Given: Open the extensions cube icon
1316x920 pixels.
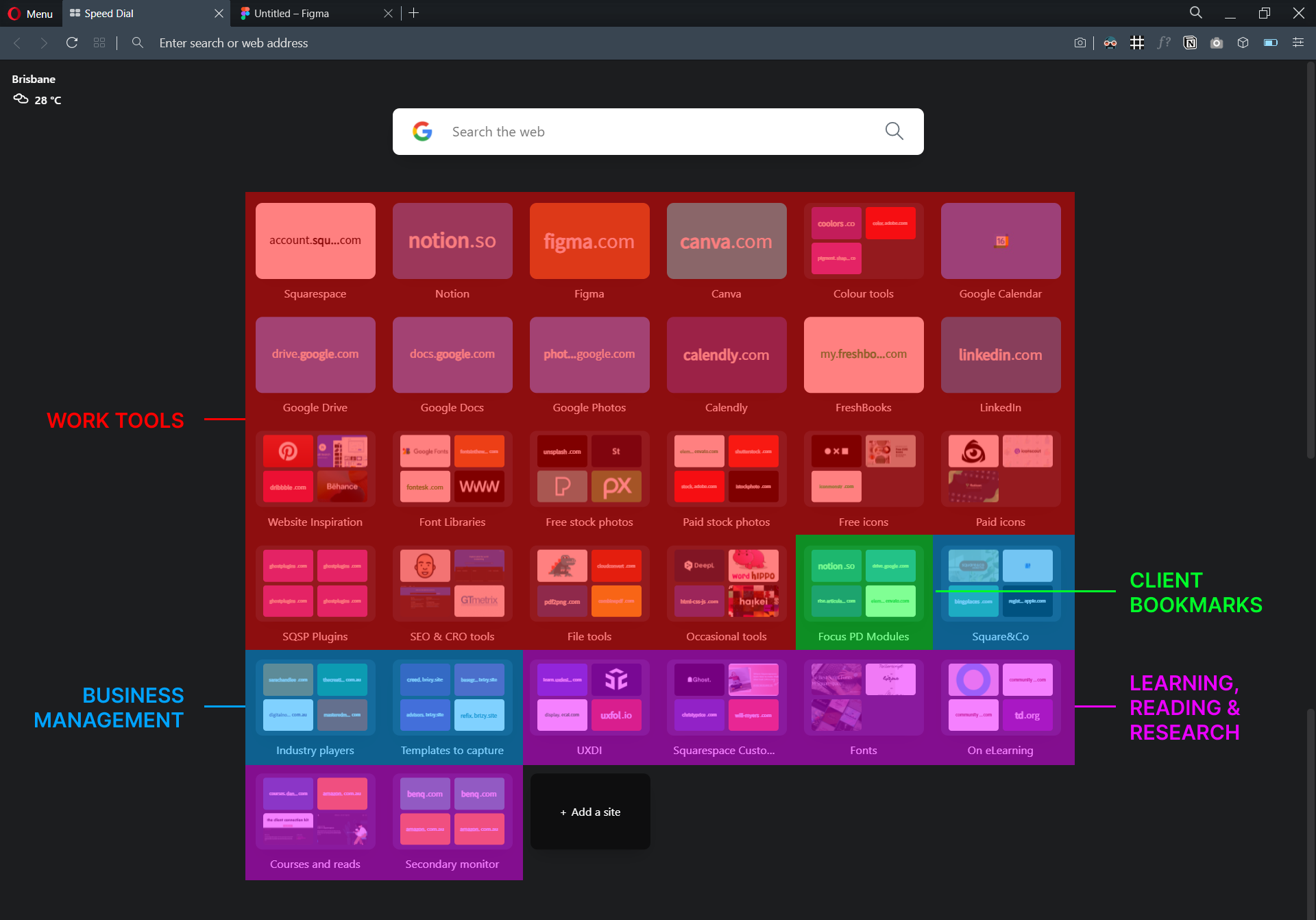Looking at the screenshot, I should [x=1243, y=43].
